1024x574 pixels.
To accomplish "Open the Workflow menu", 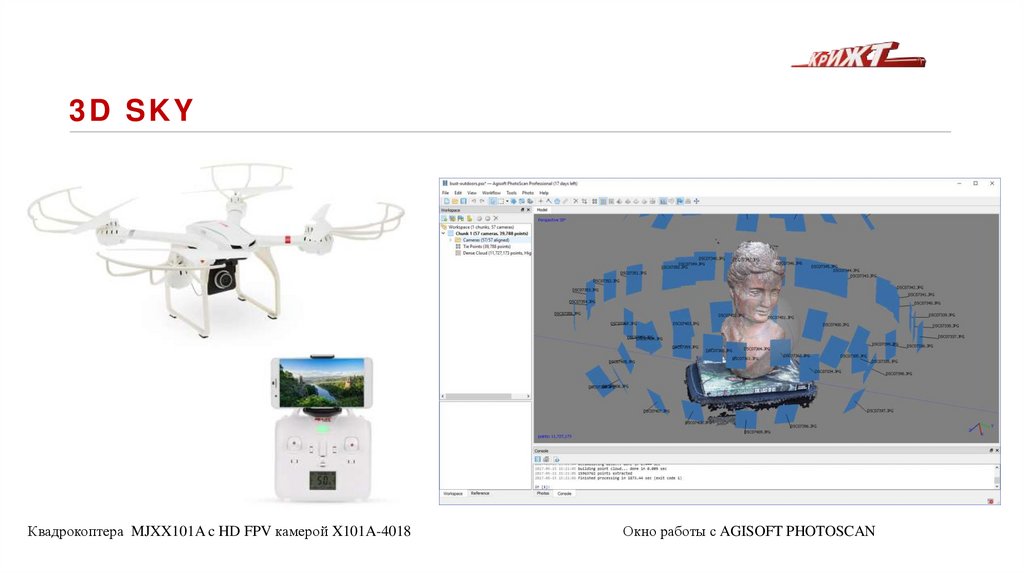I will pos(491,193).
